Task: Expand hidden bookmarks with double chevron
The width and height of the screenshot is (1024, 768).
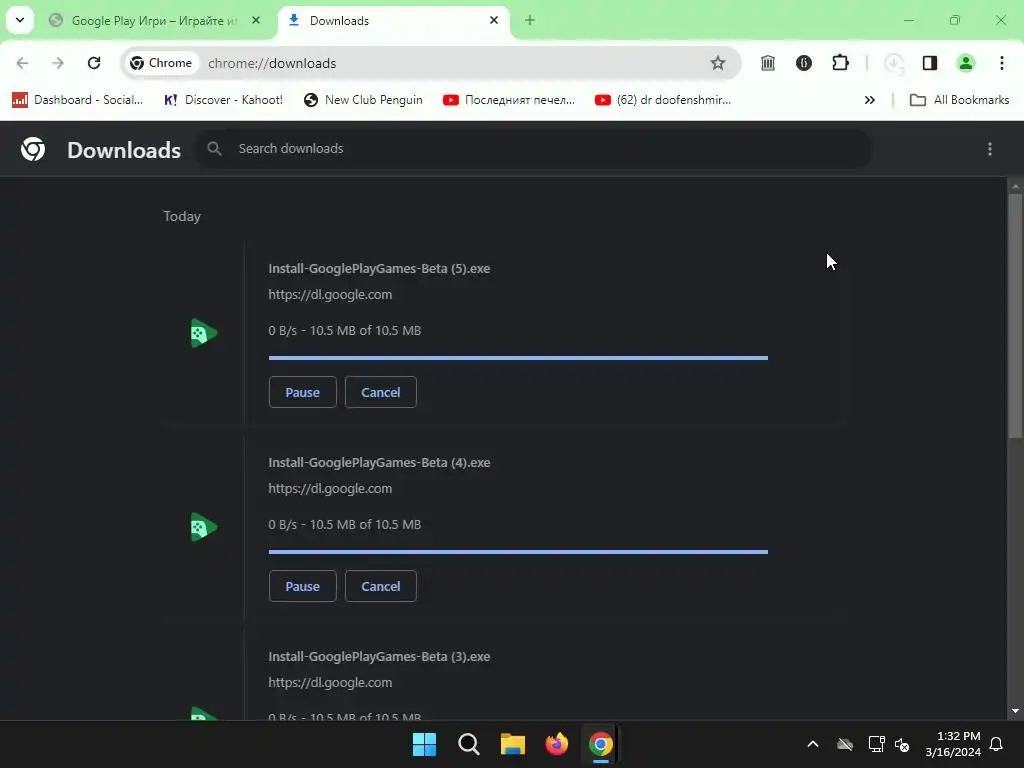Action: [x=870, y=100]
